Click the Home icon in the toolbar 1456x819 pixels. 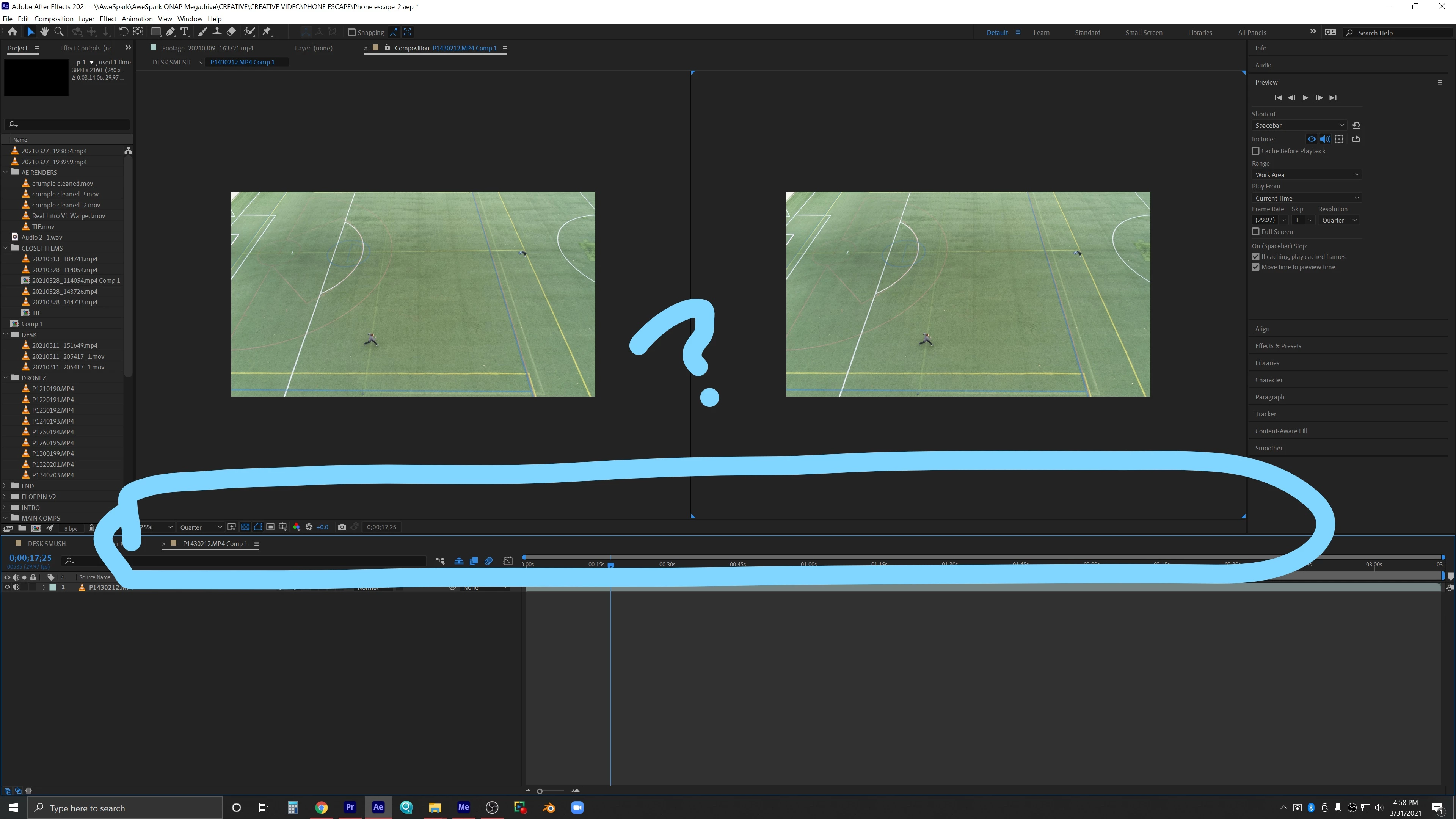(12, 31)
